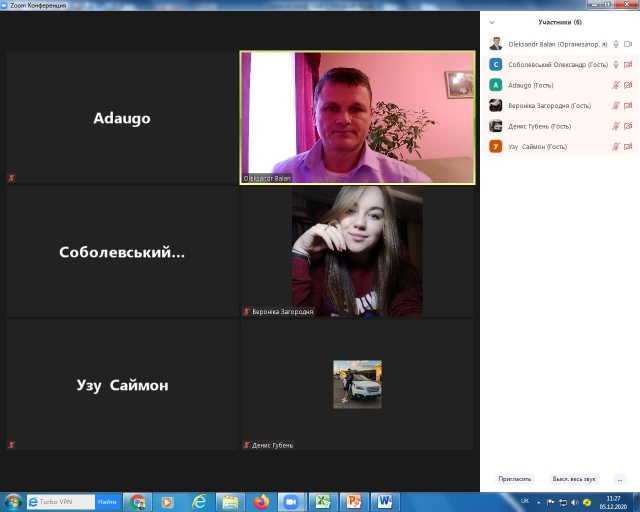Click muted mic icon on Вероніка Загородня tile
The width and height of the screenshot is (640, 512).
[x=246, y=312]
